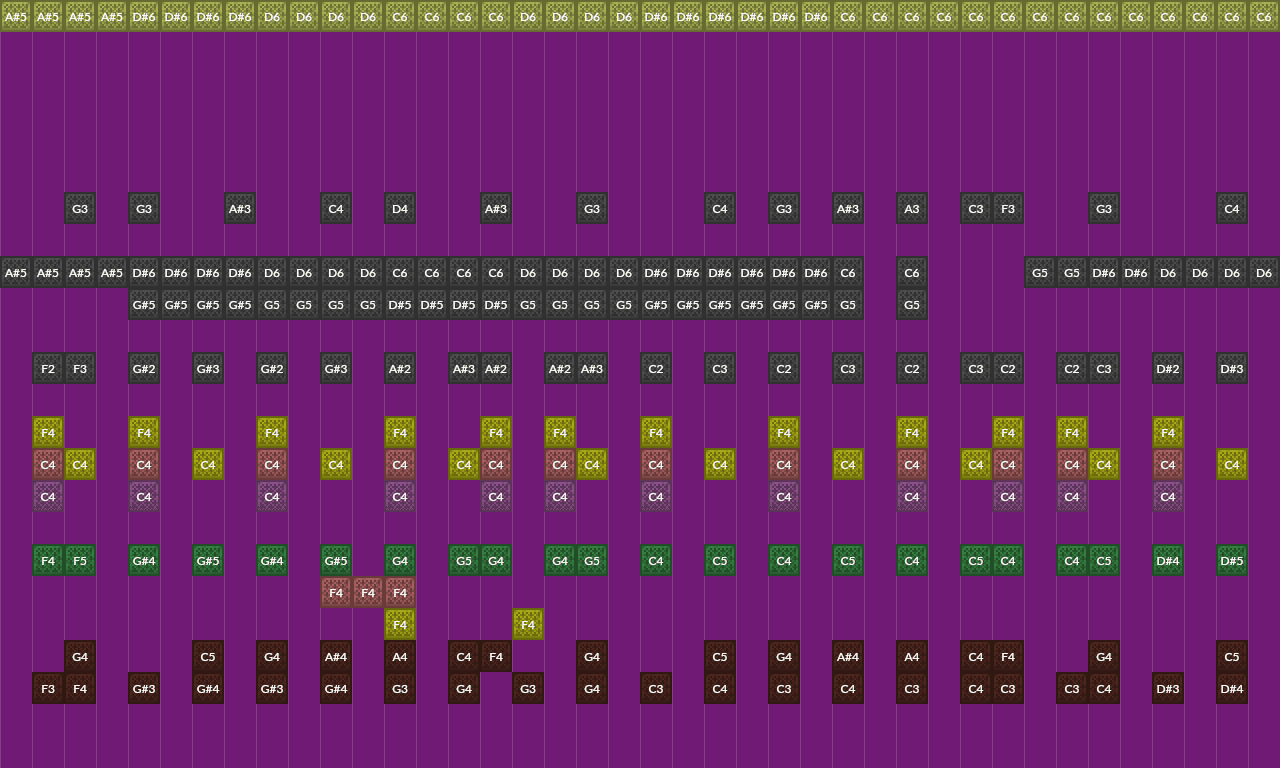The width and height of the screenshot is (1280, 768).
Task: Select the brown D#4 note block
Action: coord(1232,689)
